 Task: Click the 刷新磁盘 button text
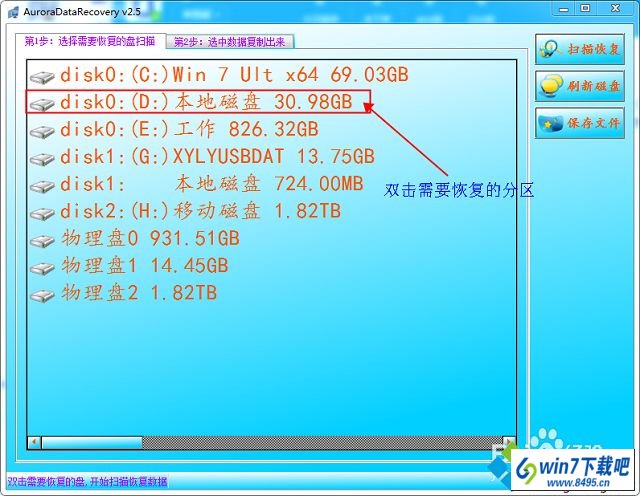click(x=594, y=86)
